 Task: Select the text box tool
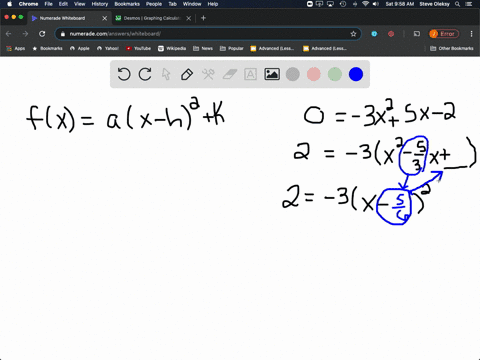(x=250, y=74)
